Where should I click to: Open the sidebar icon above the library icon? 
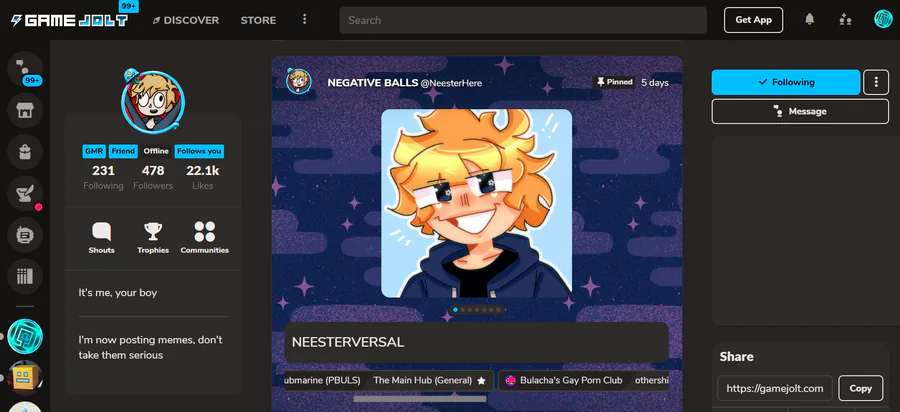25,235
